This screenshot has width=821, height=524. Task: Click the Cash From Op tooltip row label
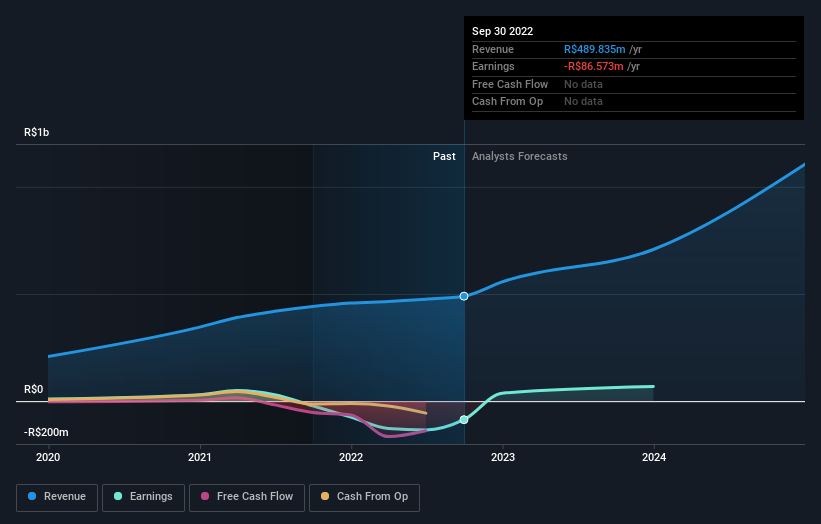click(x=507, y=102)
